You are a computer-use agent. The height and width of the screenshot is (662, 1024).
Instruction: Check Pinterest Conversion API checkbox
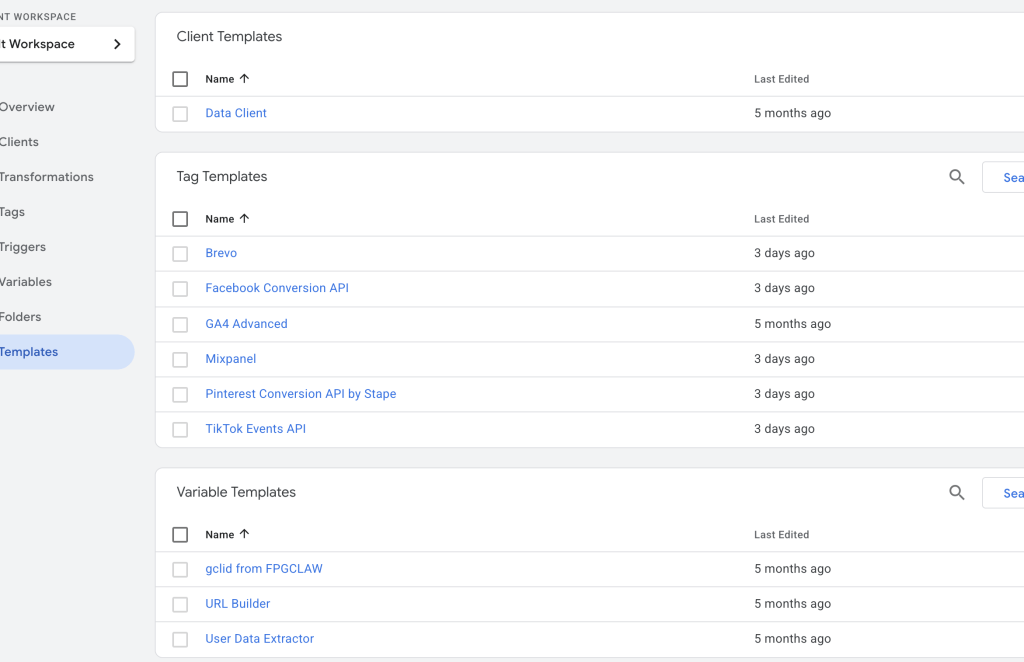(180, 394)
